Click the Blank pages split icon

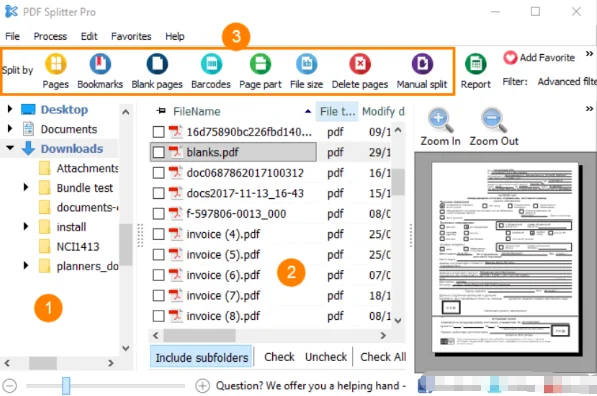[x=157, y=64]
